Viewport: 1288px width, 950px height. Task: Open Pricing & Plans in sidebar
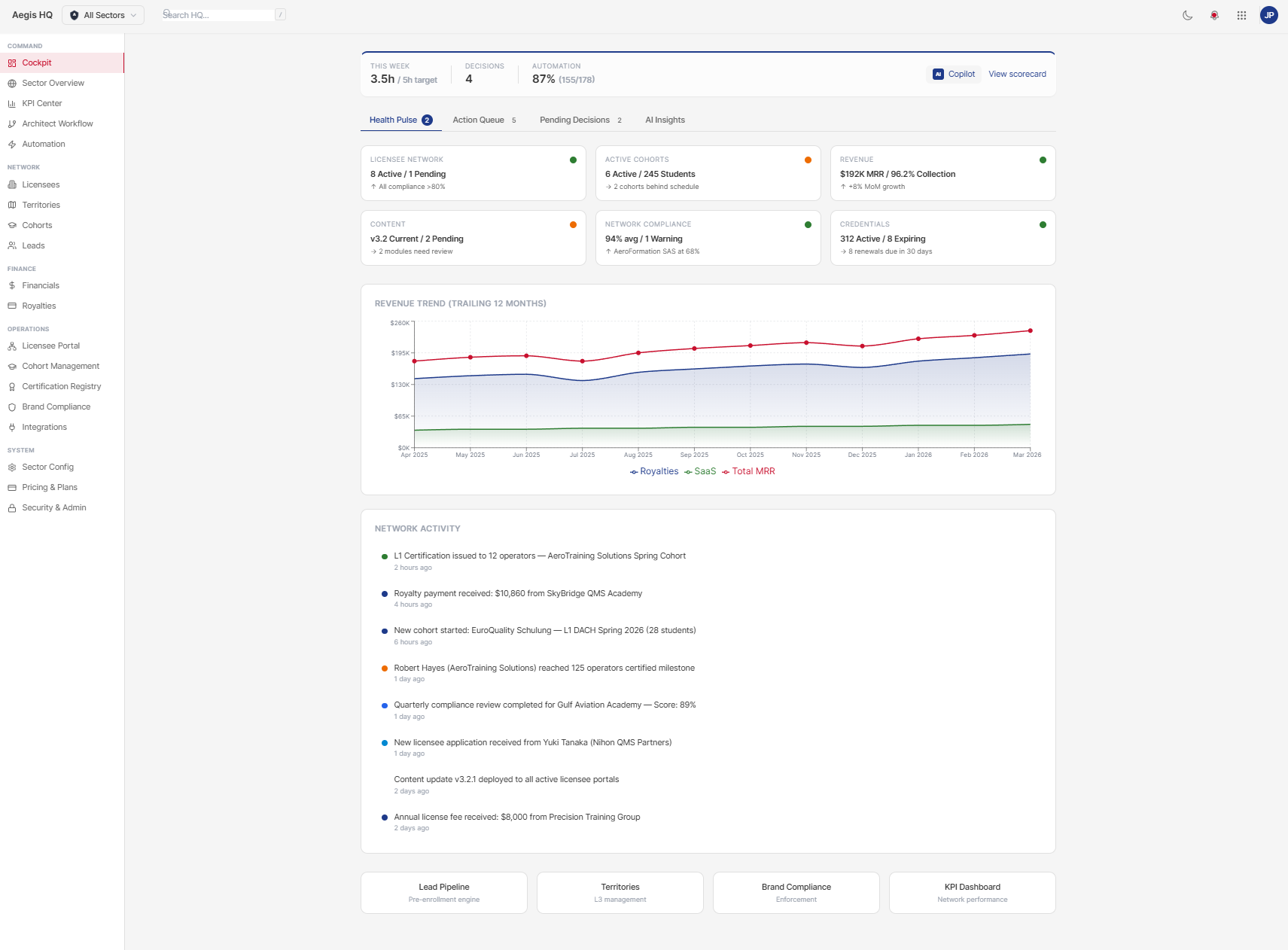pos(62,488)
